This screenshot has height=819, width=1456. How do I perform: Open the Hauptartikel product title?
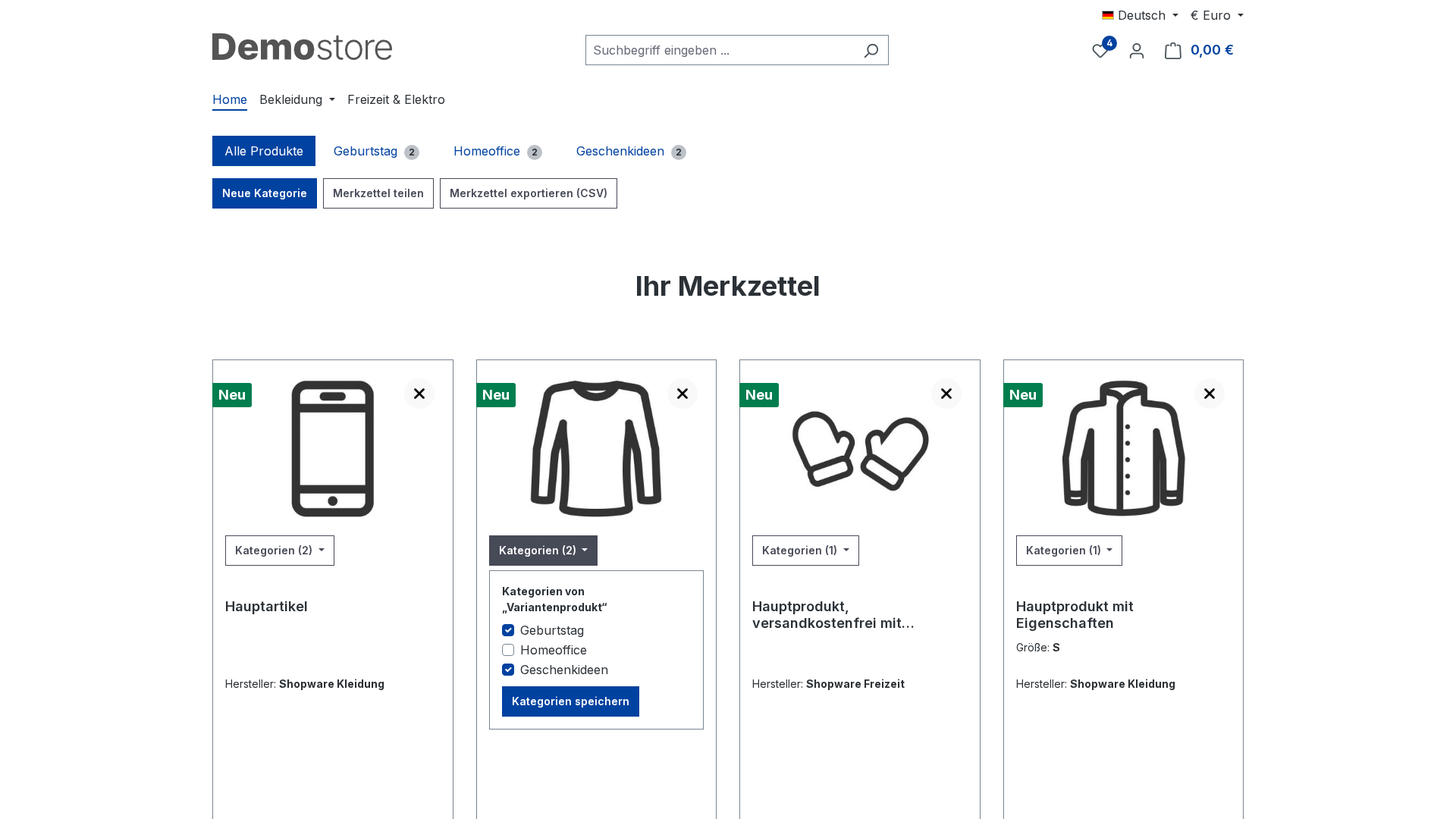point(266,607)
